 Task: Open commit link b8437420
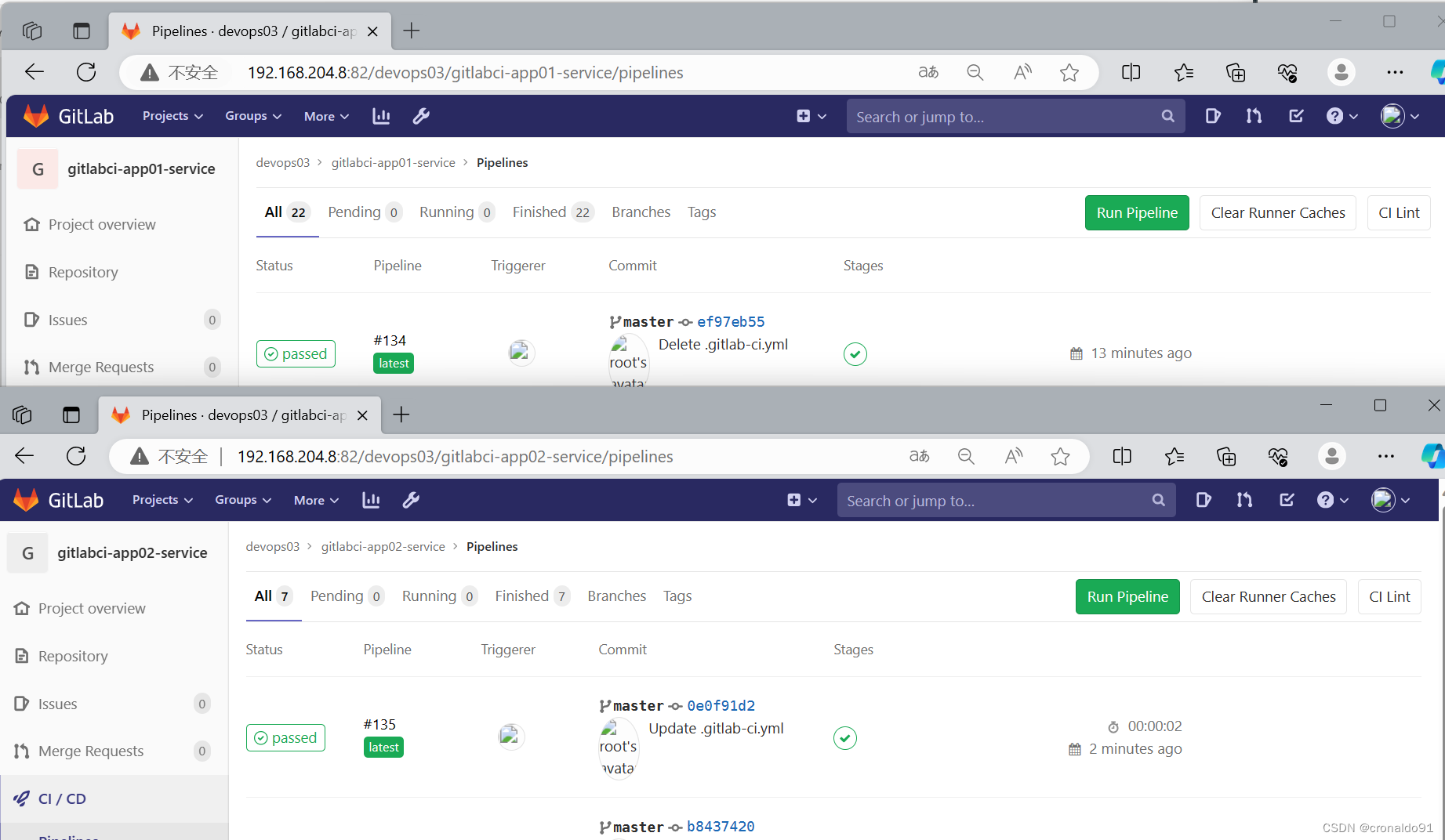coord(721,827)
